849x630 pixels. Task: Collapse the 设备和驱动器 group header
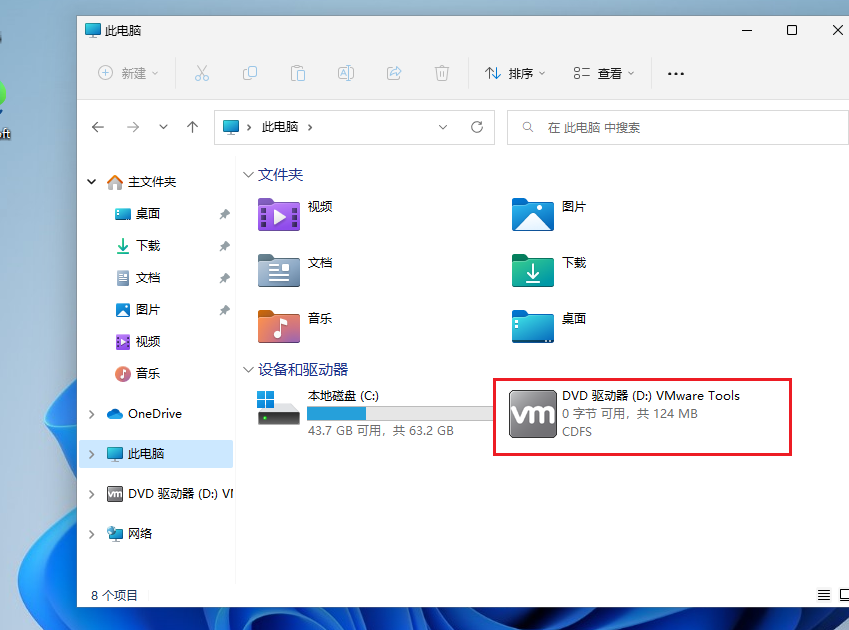pyautogui.click(x=248, y=370)
